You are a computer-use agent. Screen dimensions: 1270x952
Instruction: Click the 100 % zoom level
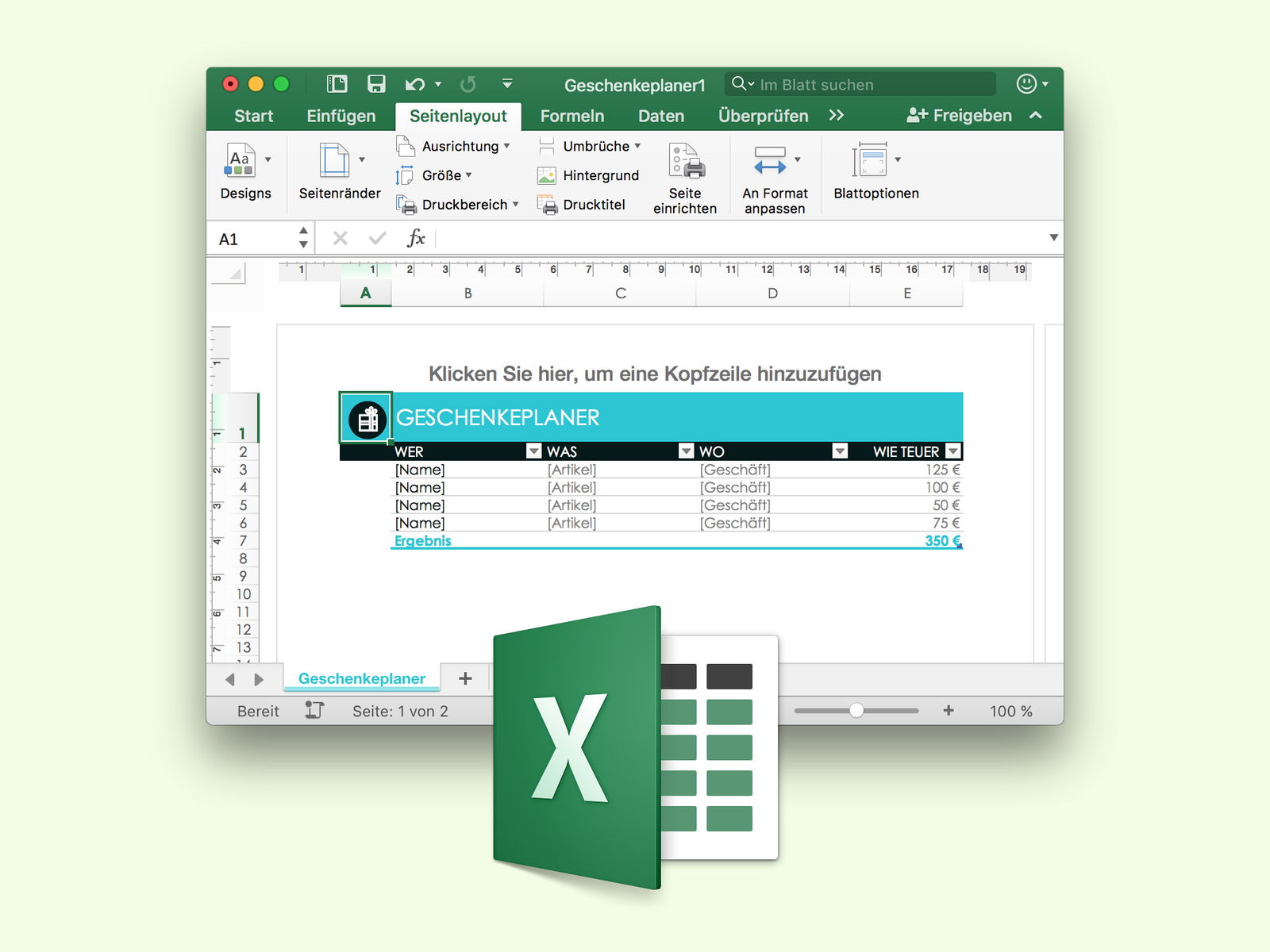1011,712
